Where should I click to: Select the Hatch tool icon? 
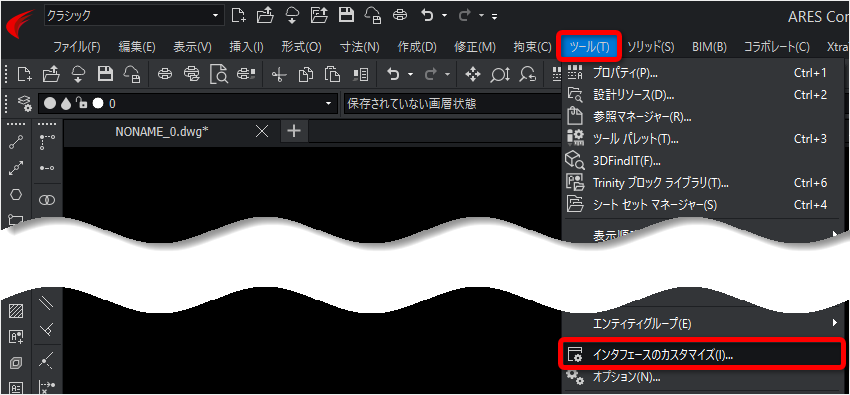pos(16,312)
